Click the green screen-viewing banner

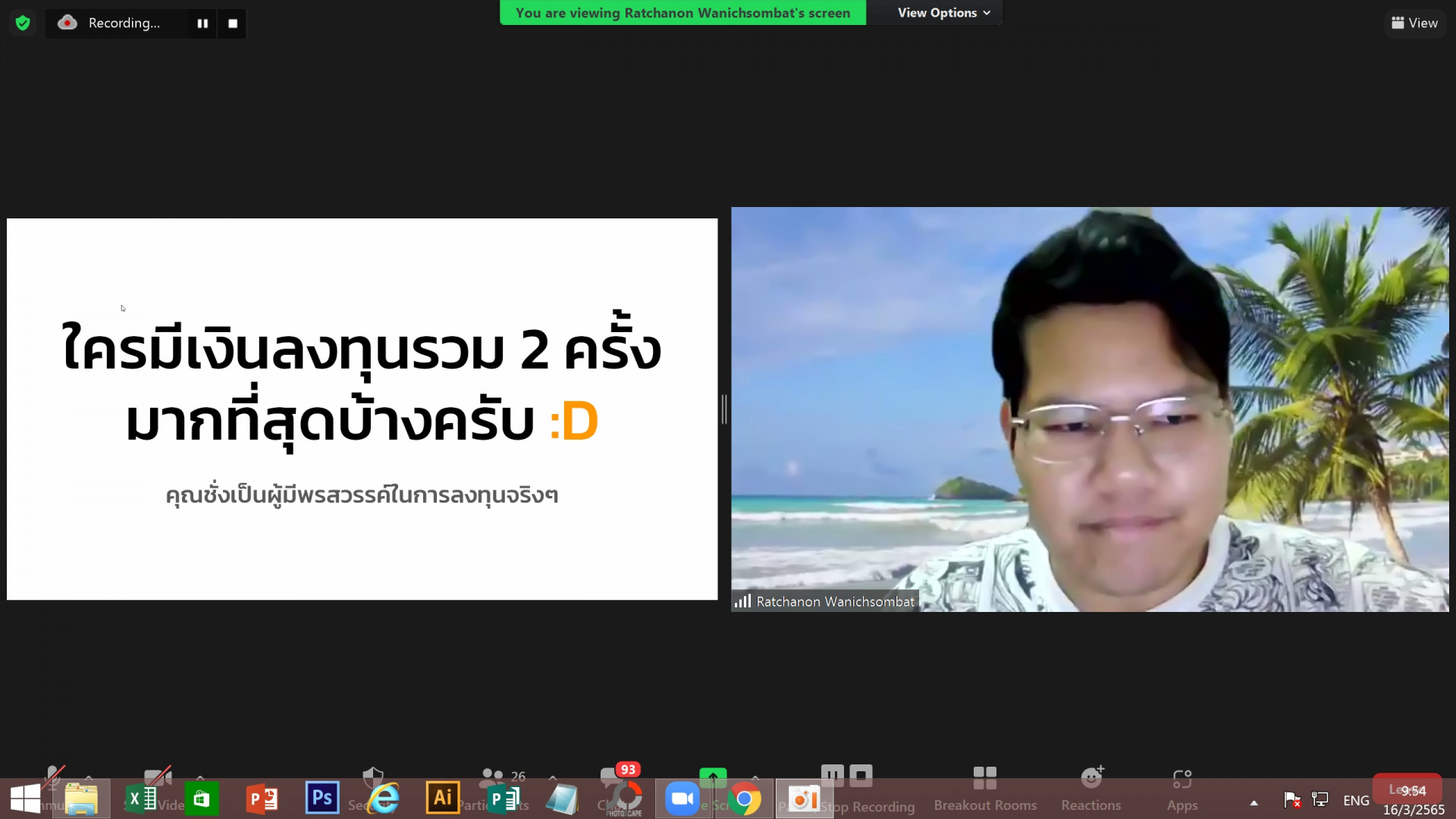click(x=682, y=13)
